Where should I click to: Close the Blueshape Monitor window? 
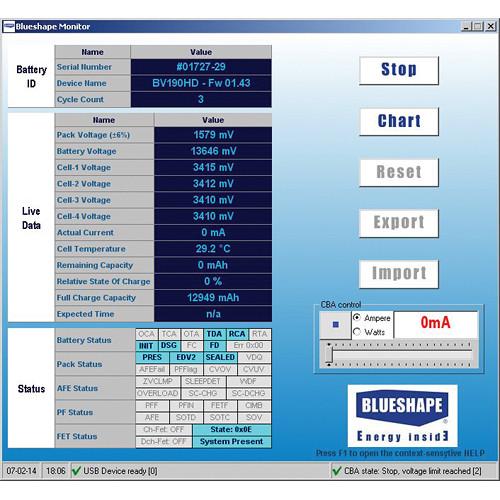point(490,26)
